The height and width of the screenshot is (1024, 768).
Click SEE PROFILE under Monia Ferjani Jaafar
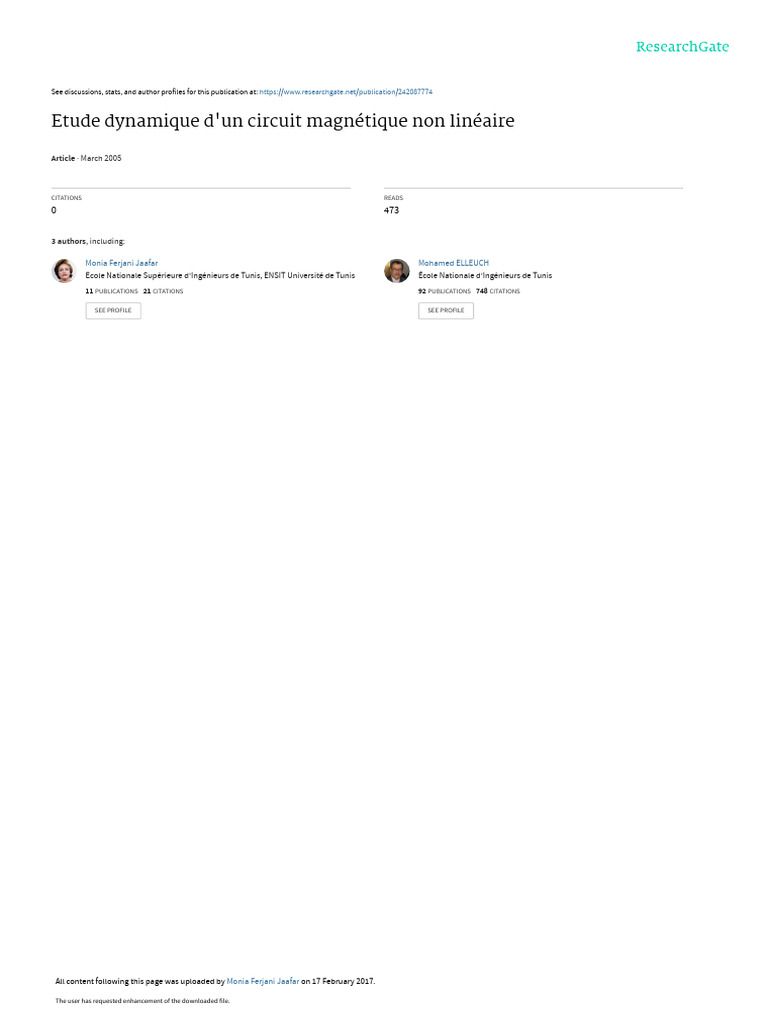113,310
